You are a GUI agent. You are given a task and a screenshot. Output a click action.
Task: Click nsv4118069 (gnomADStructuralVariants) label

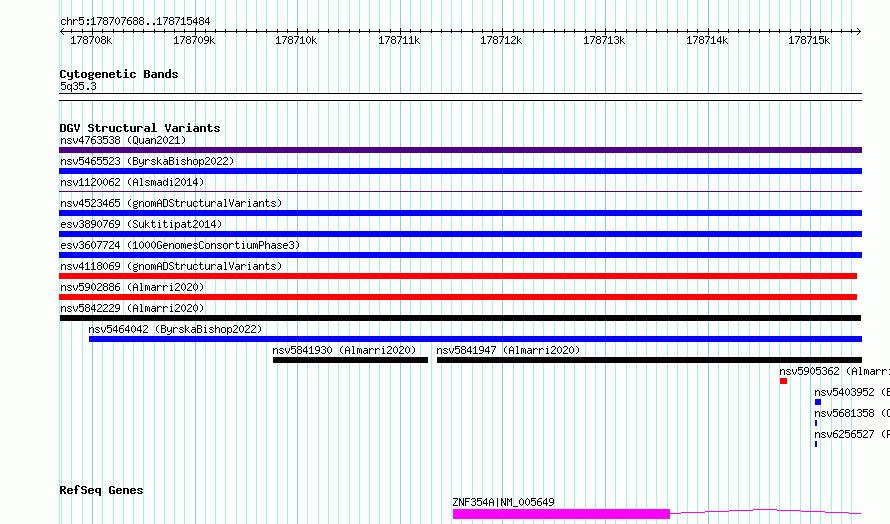click(171, 266)
